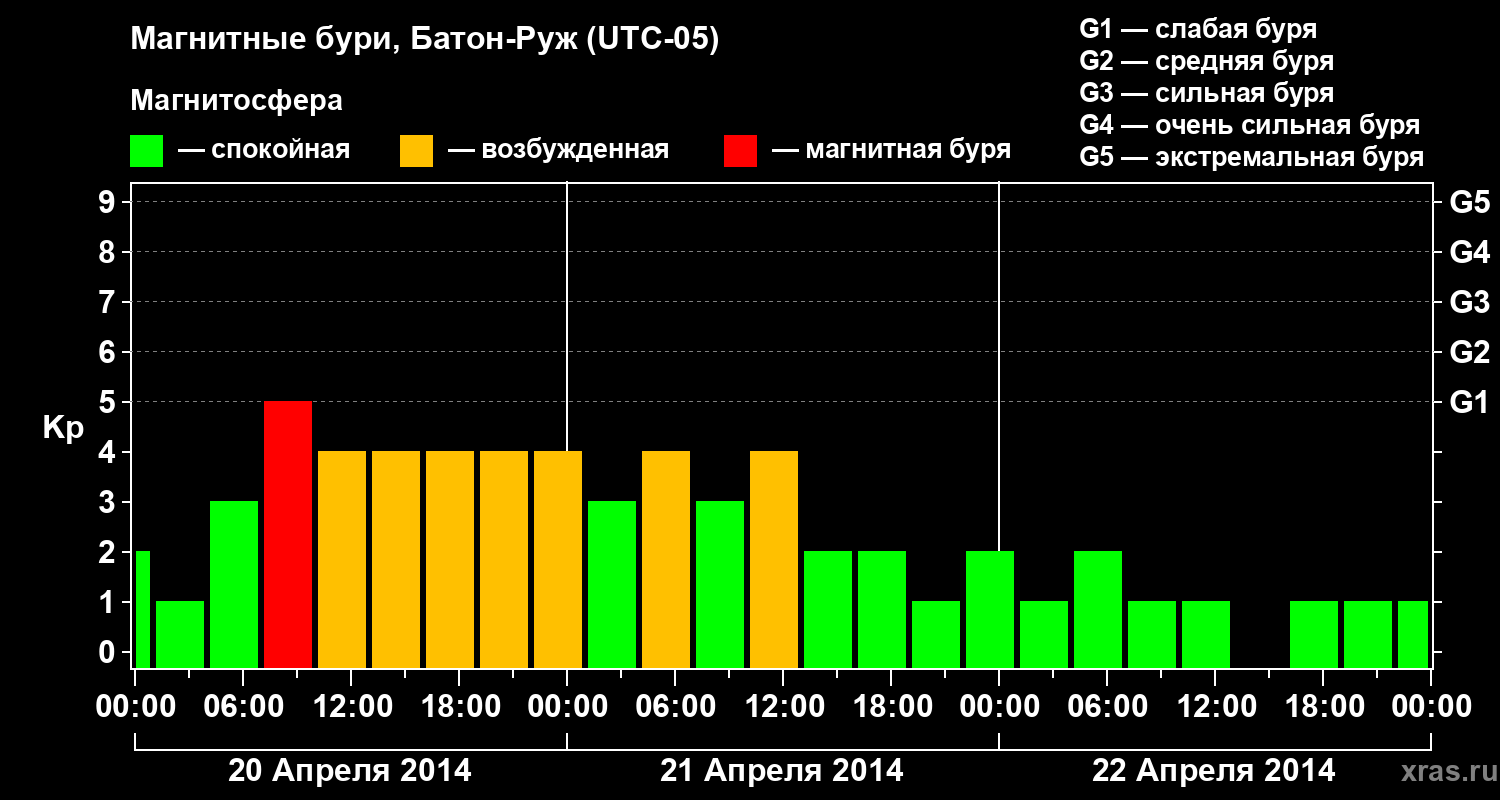1500x800 pixels.
Task: Click the 'Kp' axis title
Action: click(x=62, y=429)
